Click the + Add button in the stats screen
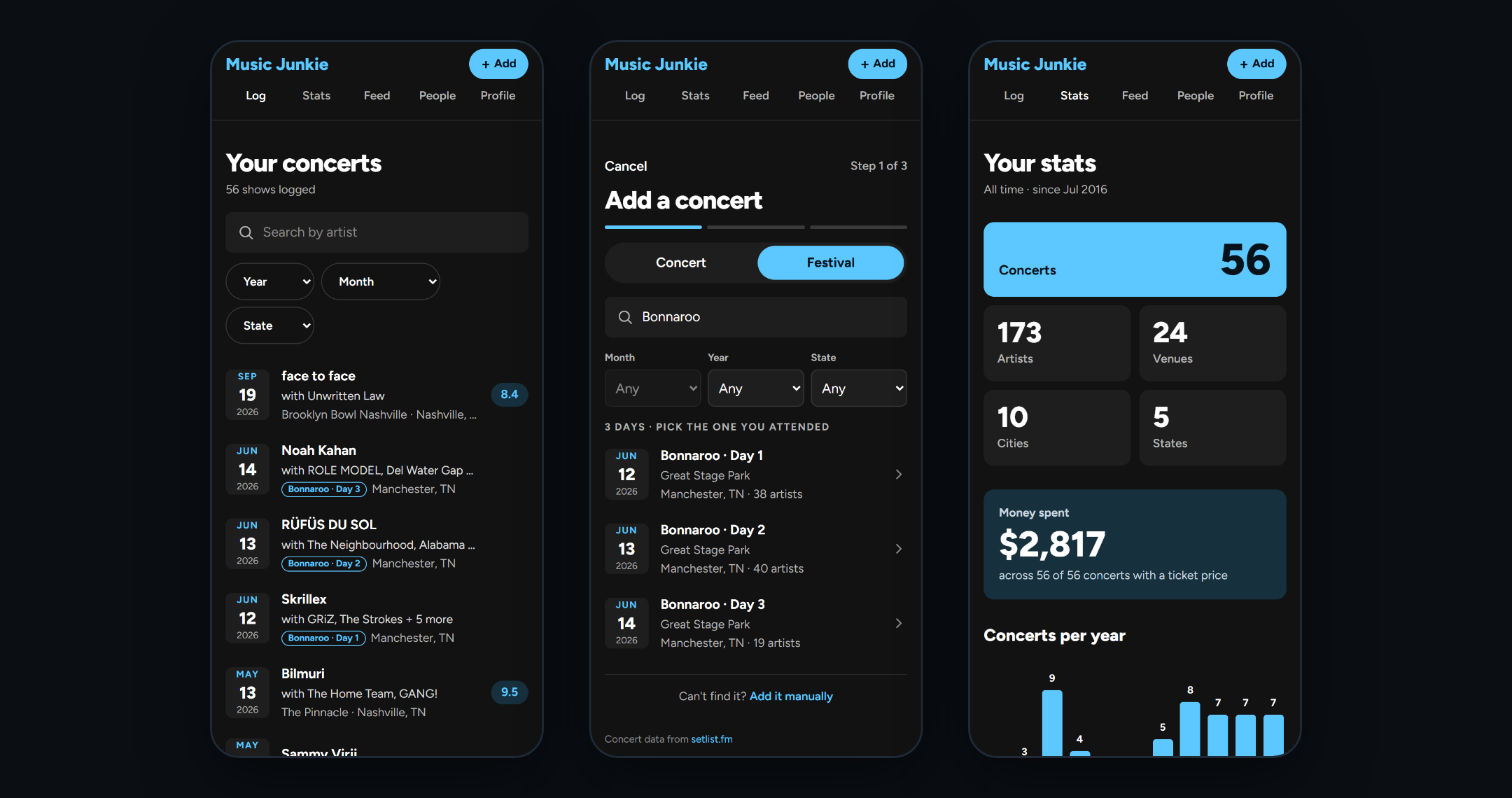This screenshot has height=798, width=1512. pyautogui.click(x=1256, y=64)
